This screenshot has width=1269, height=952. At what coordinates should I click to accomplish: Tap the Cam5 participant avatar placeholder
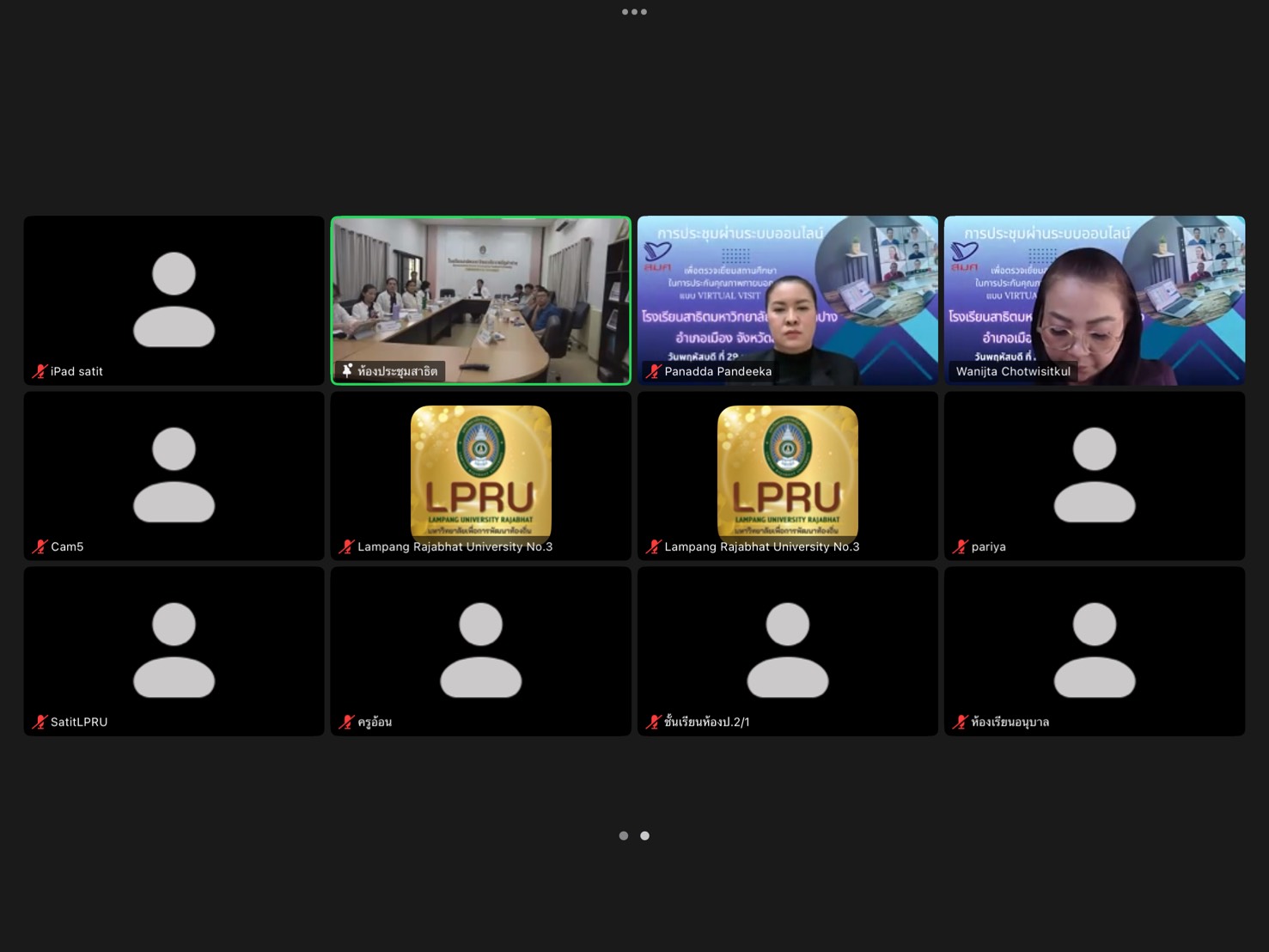pyautogui.click(x=174, y=474)
